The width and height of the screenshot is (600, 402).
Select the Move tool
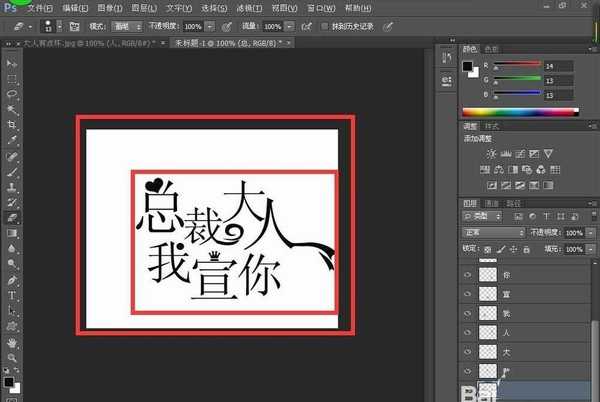pyautogui.click(x=12, y=62)
